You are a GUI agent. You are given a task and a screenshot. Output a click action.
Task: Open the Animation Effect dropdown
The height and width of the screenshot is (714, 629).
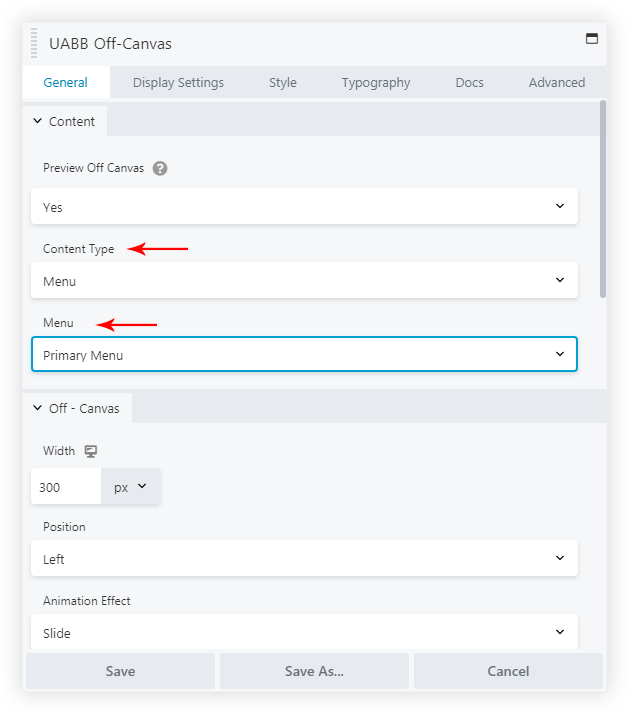304,633
